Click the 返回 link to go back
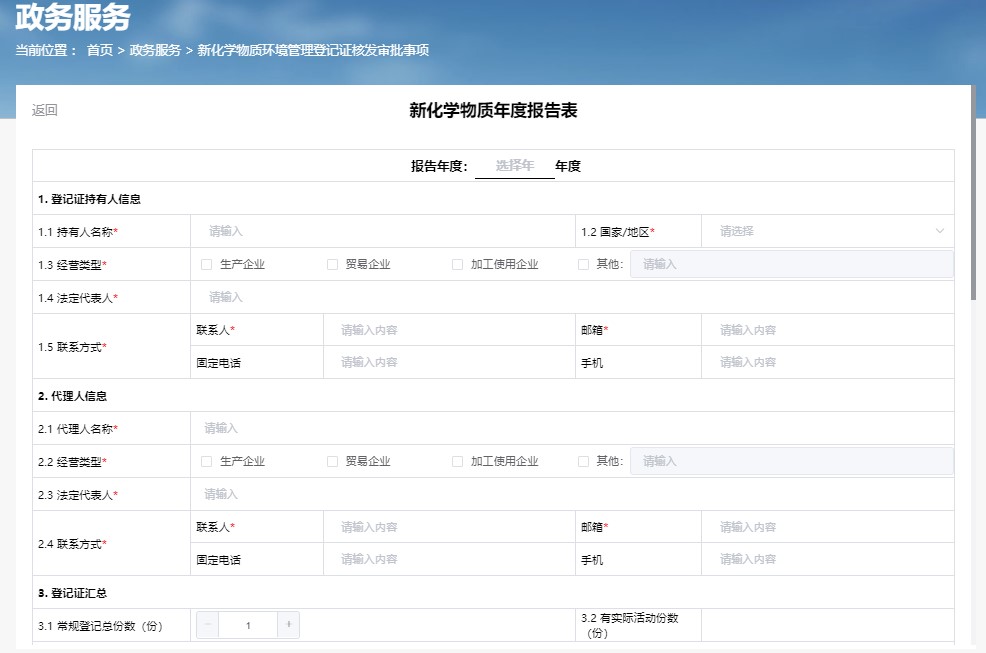 (44, 109)
